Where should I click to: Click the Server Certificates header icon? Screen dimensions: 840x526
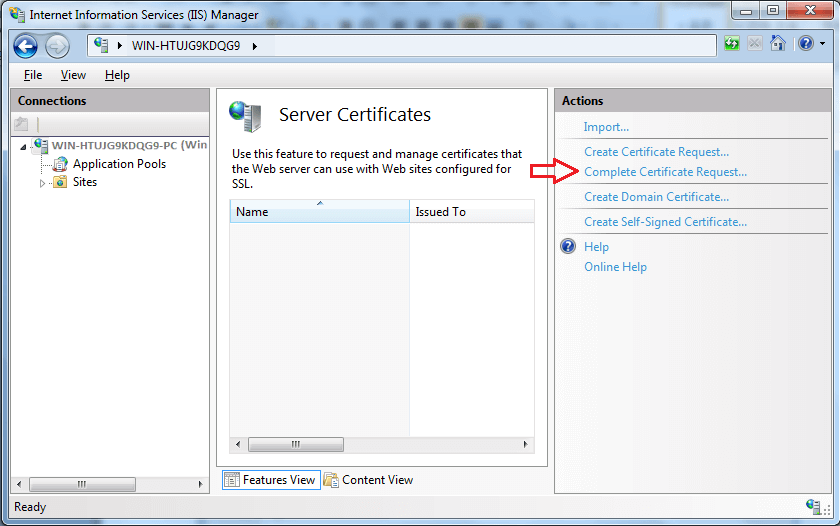pyautogui.click(x=245, y=116)
